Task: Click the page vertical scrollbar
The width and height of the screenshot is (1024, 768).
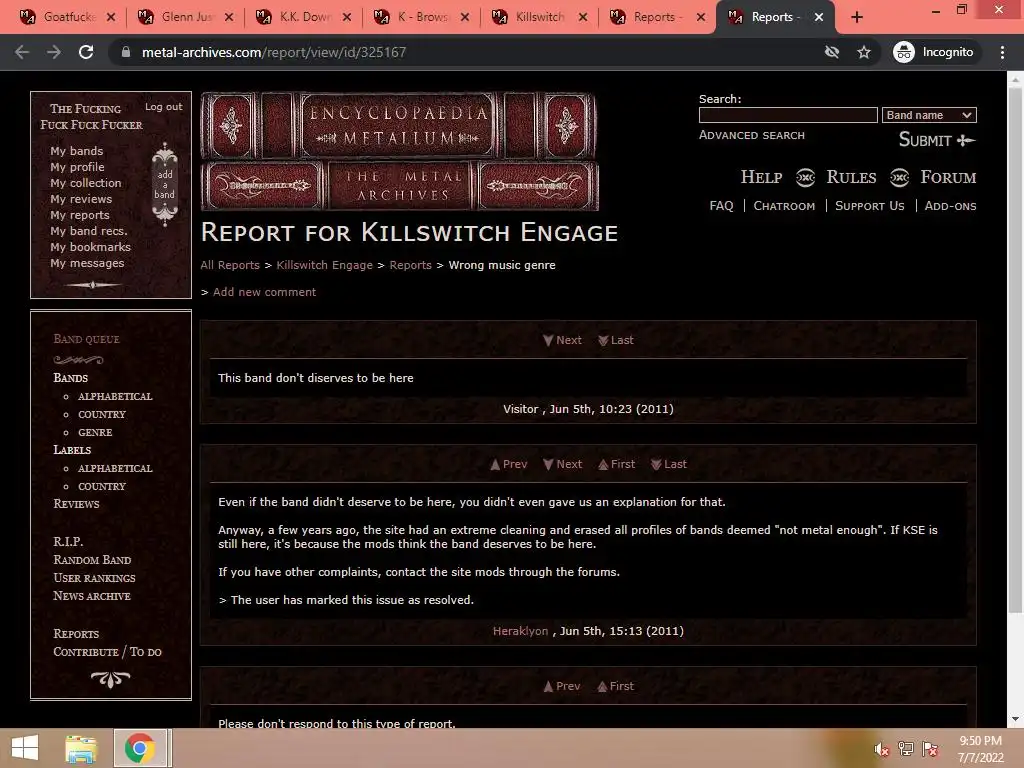Action: [1015, 350]
